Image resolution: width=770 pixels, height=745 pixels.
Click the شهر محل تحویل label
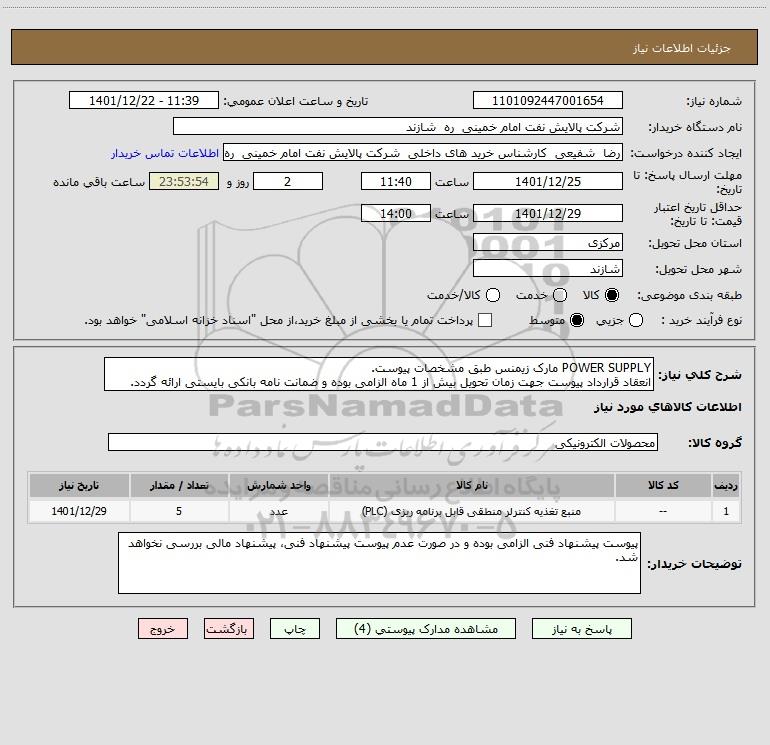699,270
